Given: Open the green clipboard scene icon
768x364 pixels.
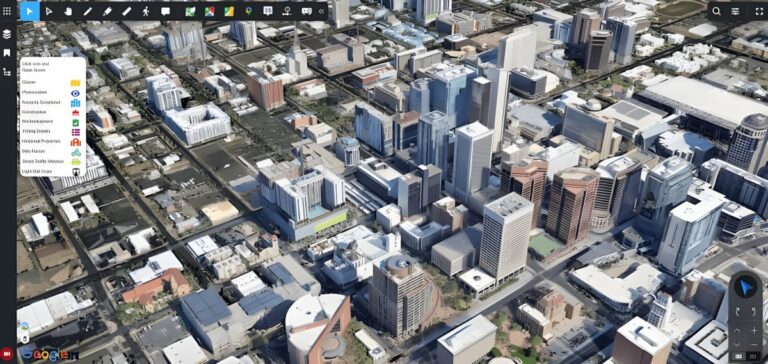Looking at the screenshot, I should pyautogui.click(x=75, y=122).
